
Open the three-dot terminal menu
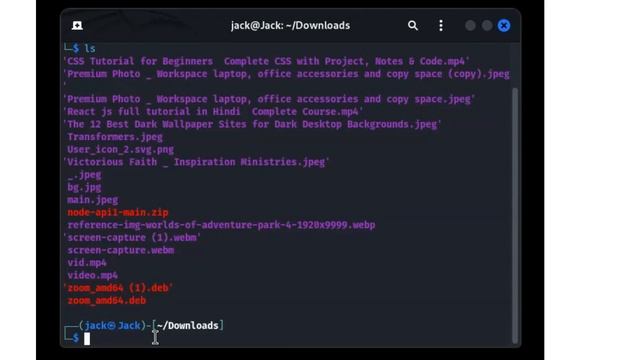441,26
